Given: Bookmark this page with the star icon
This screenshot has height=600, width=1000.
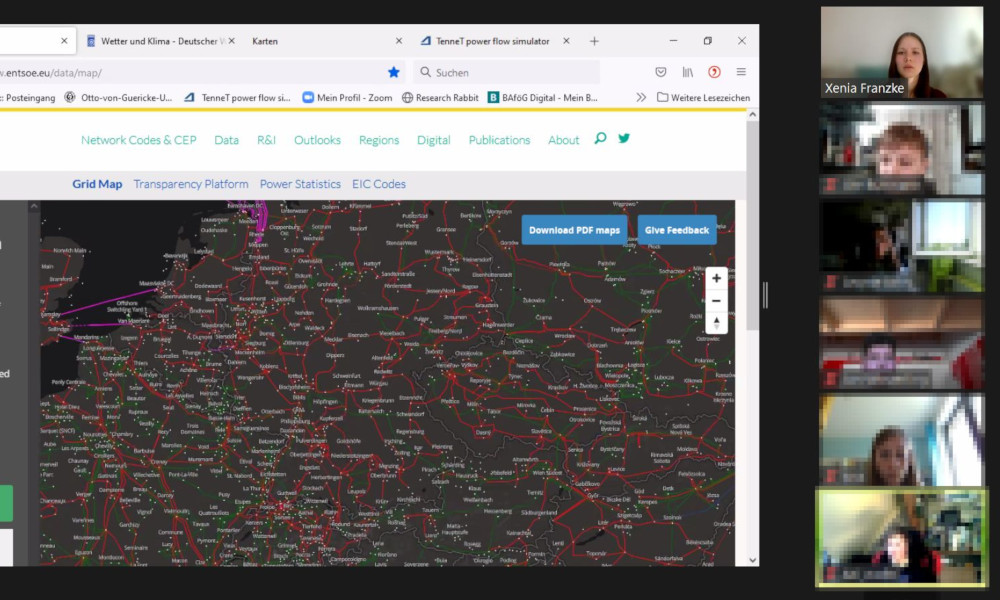Looking at the screenshot, I should [x=393, y=72].
